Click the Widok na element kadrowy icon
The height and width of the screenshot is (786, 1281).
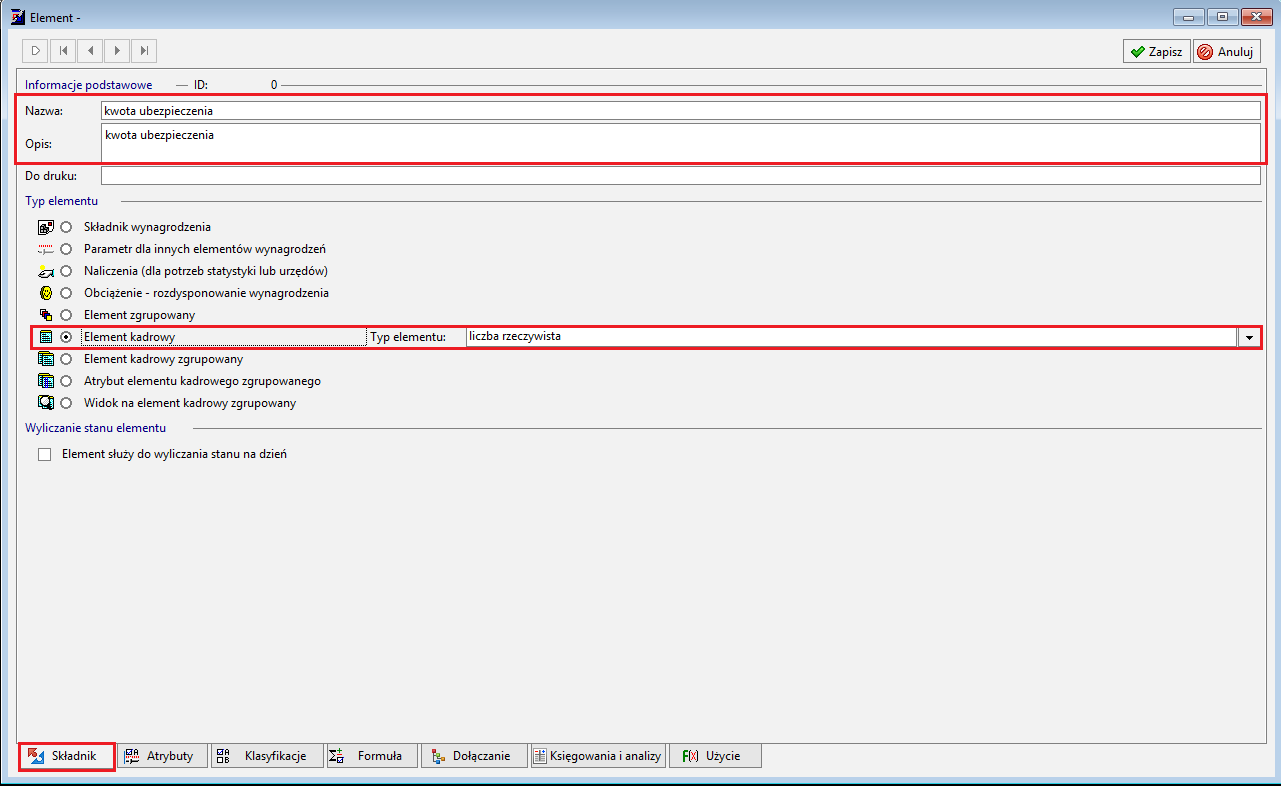[x=45, y=403]
